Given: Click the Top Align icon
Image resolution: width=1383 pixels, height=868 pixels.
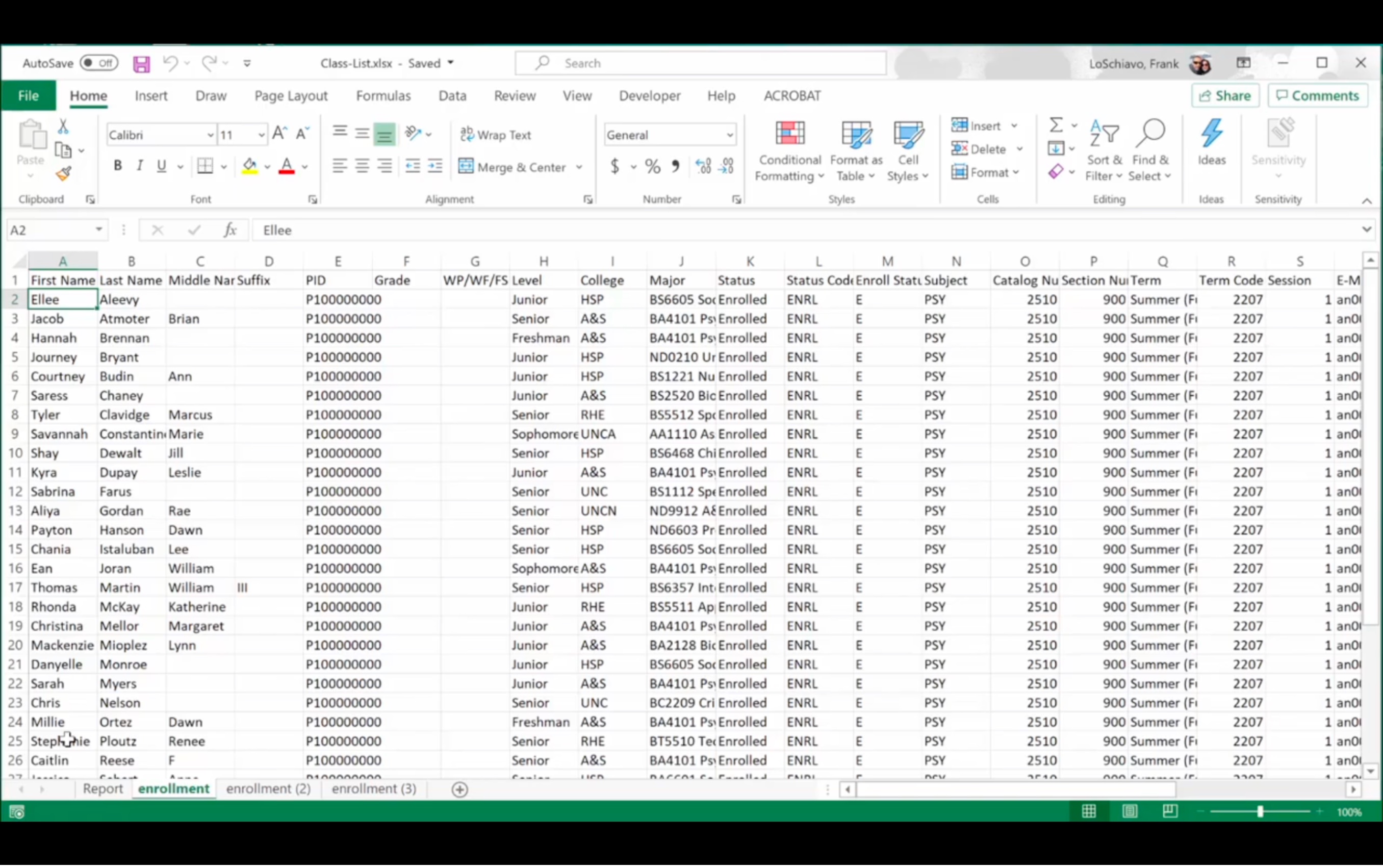Looking at the screenshot, I should tap(340, 133).
